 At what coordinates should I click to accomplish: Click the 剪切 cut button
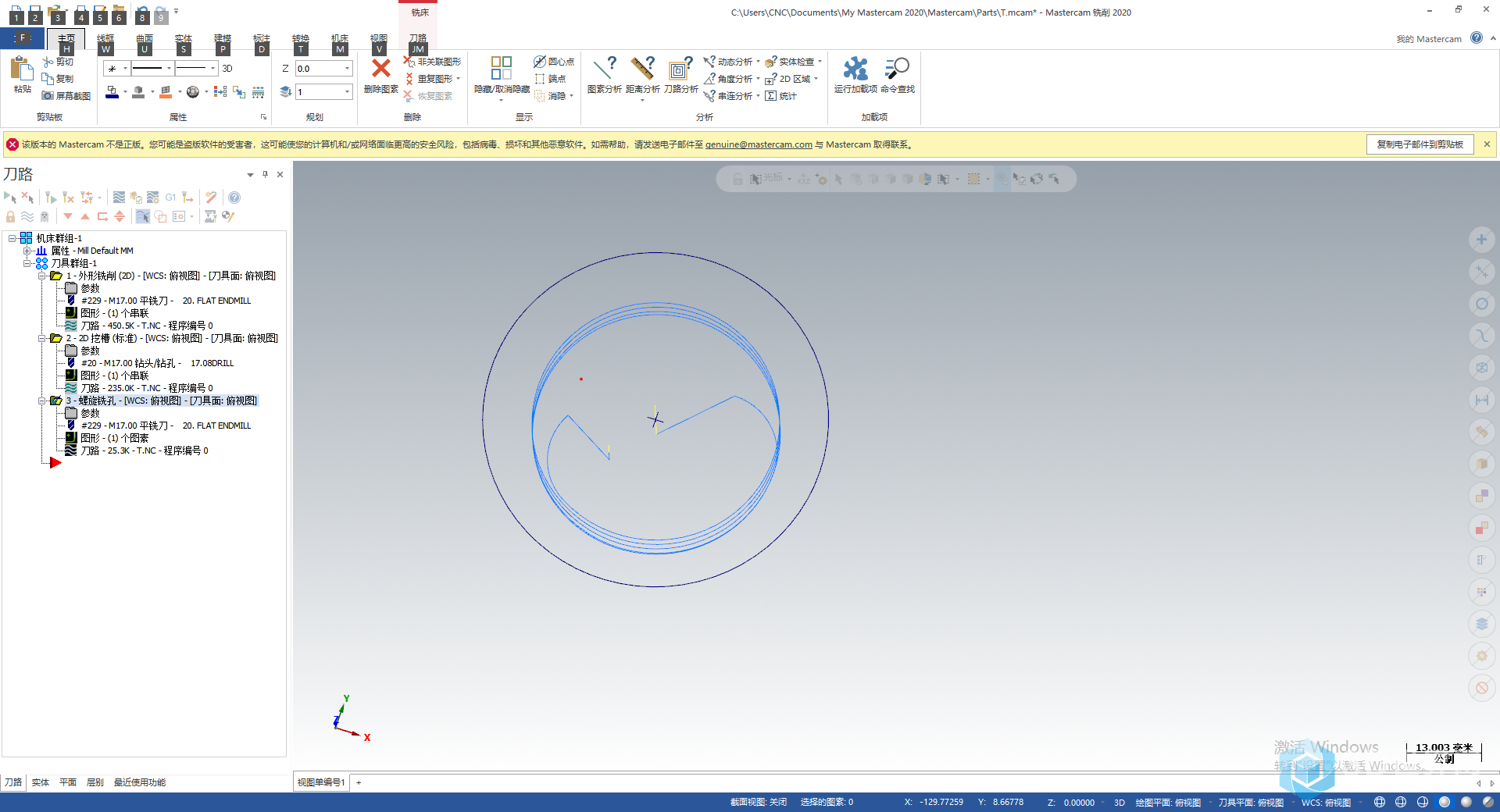coord(59,62)
